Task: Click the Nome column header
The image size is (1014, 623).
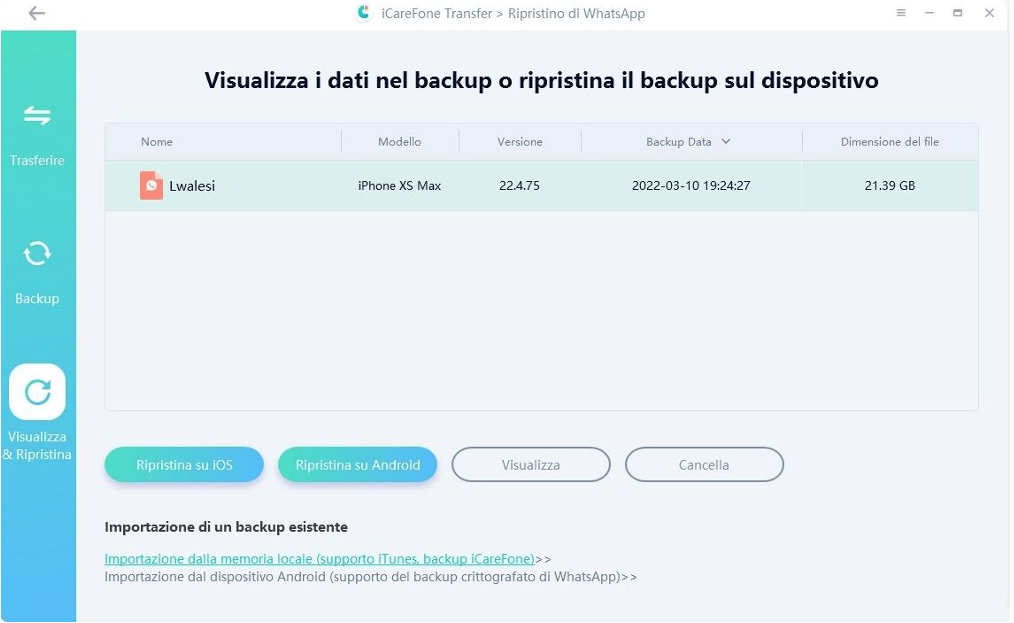Action: (x=156, y=142)
